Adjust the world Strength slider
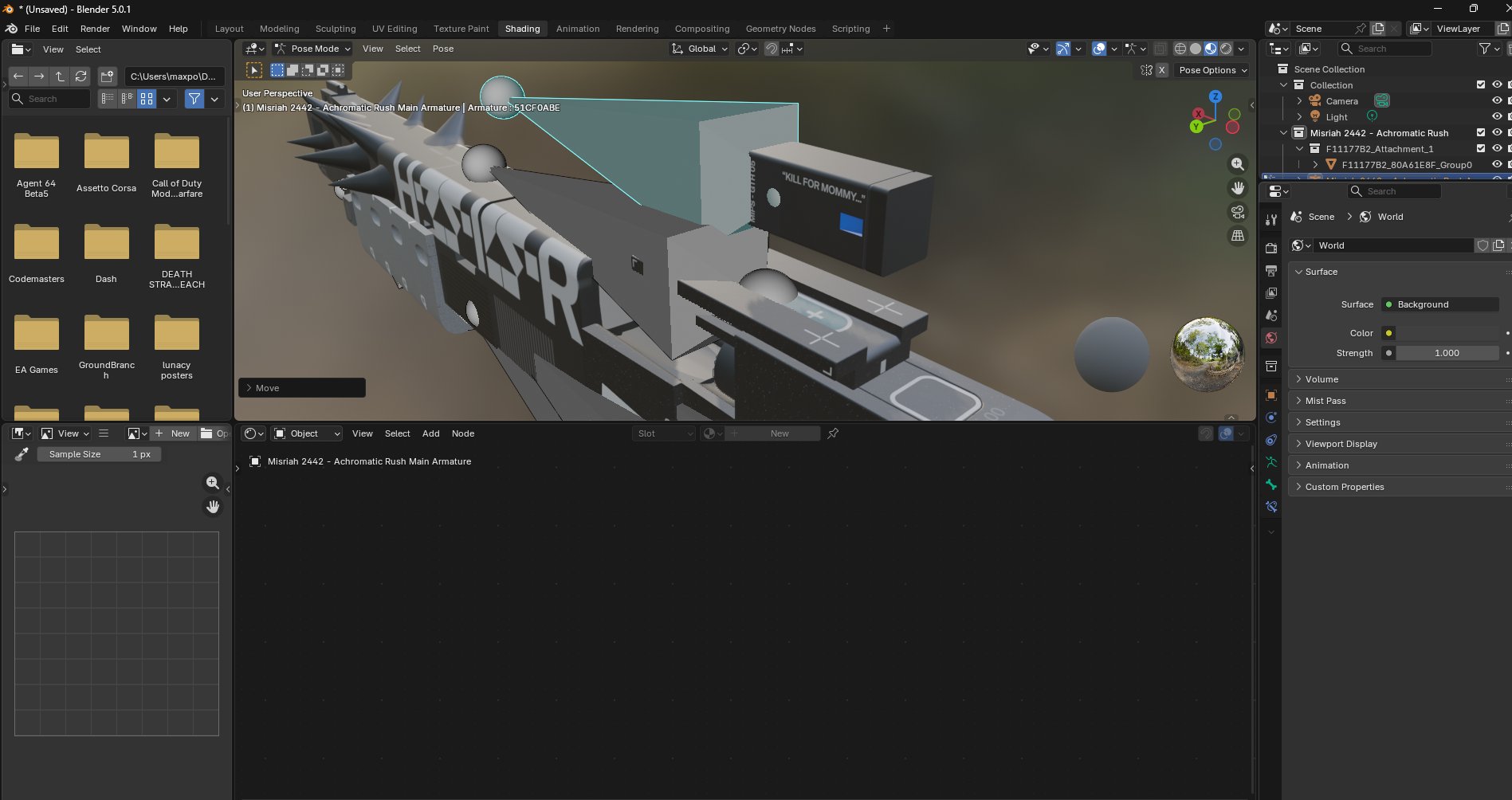Viewport: 1512px width, 800px height. pos(1447,353)
